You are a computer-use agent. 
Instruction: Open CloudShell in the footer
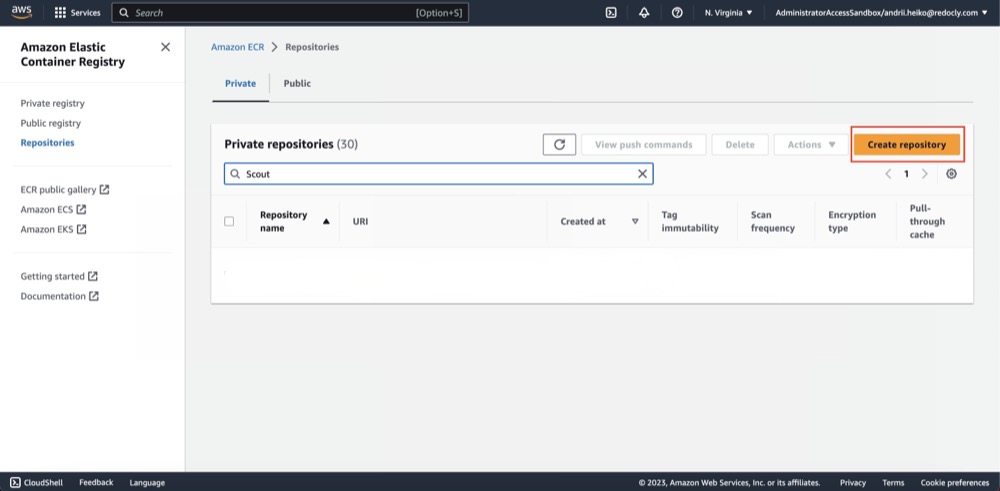tap(36, 483)
